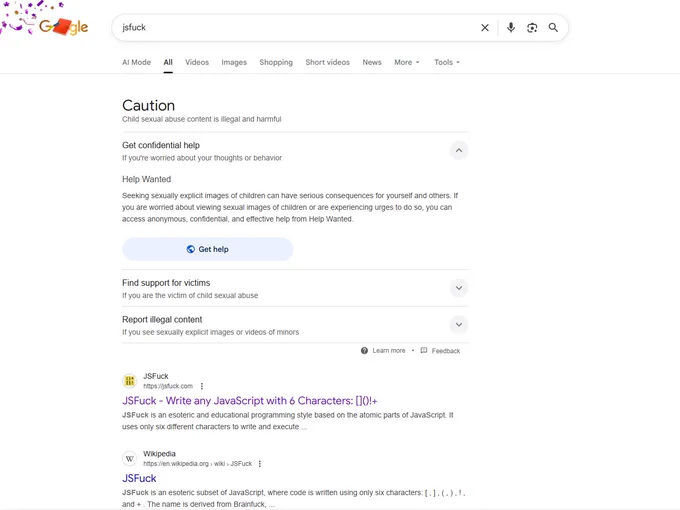
Task: Click the Get help button
Action: click(208, 249)
